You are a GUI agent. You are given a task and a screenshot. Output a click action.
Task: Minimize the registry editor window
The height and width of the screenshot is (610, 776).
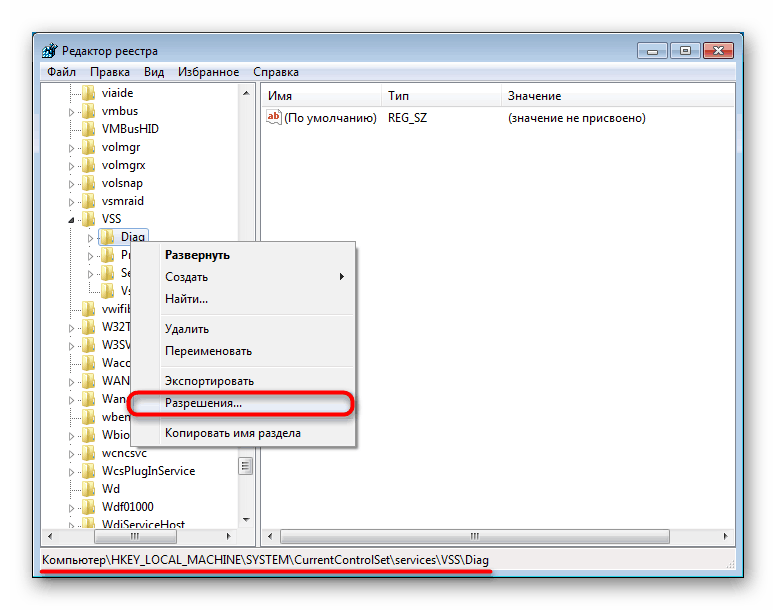click(x=652, y=50)
